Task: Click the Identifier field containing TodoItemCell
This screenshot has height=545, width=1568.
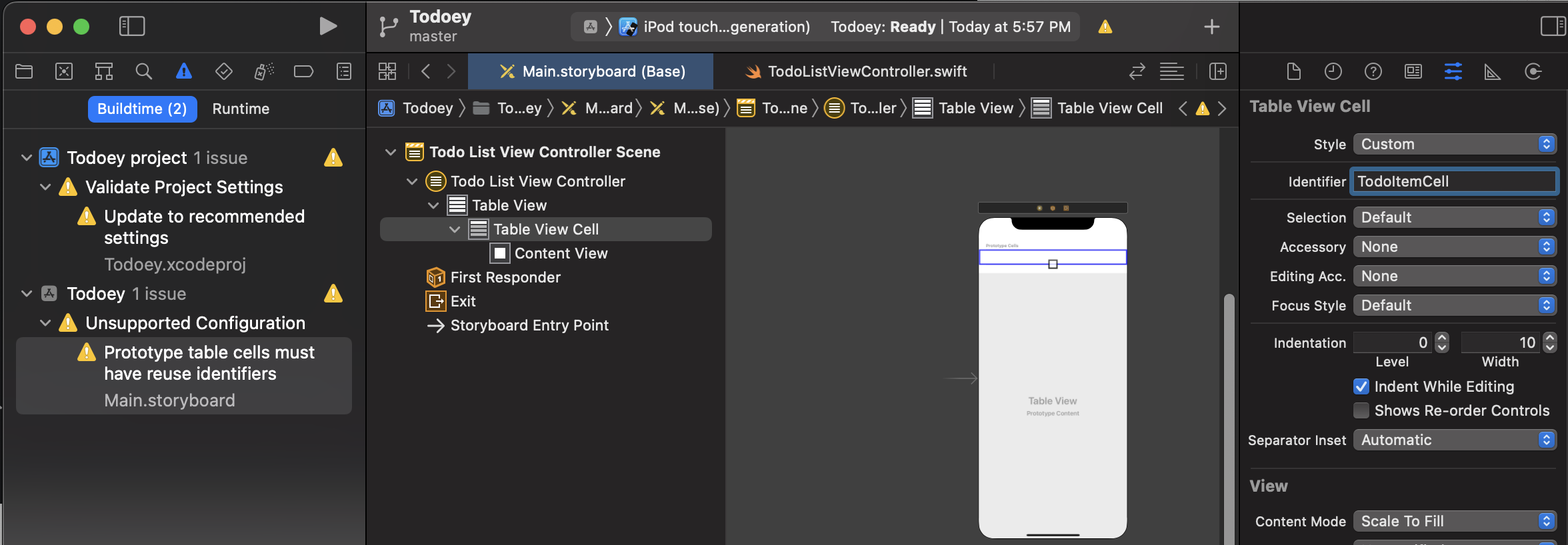Action: pyautogui.click(x=1454, y=181)
